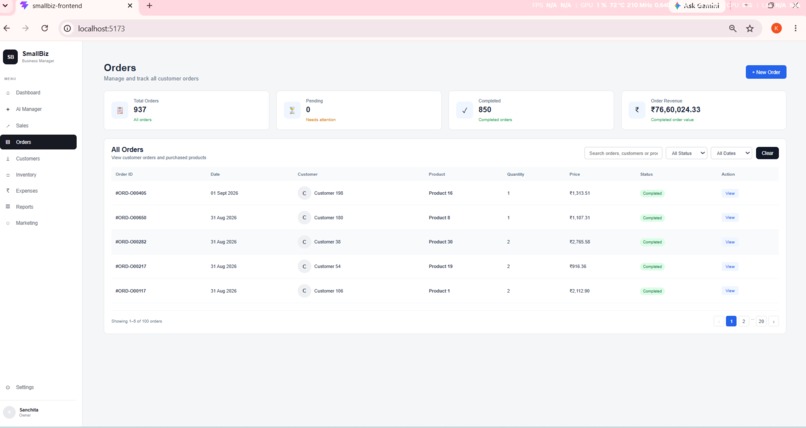Open the tab search dropdown arrow
The height and width of the screenshot is (428, 806).
(x=5, y=5)
